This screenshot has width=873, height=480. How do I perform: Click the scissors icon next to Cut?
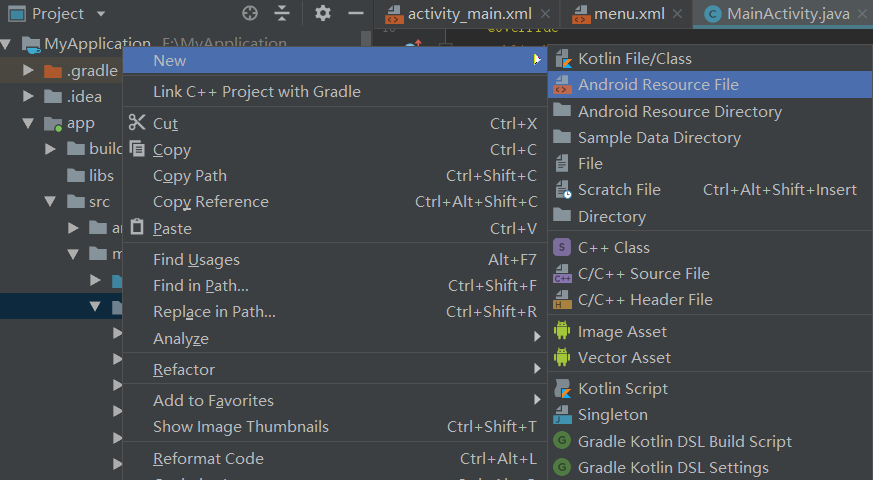pos(137,123)
